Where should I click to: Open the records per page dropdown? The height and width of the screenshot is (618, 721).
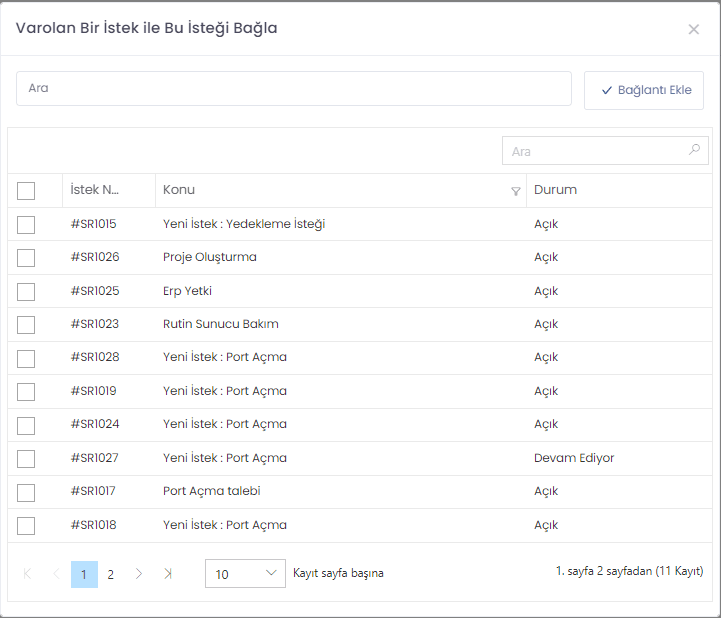[245, 573]
